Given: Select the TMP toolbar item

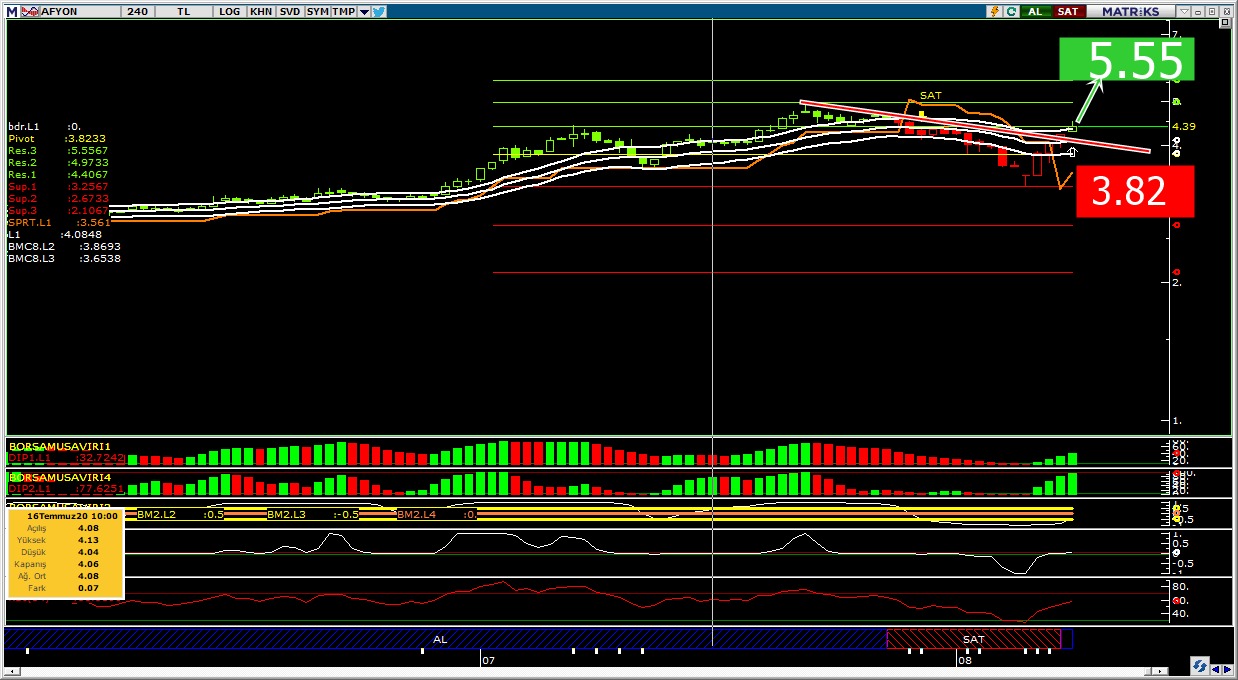Looking at the screenshot, I should 343,11.
